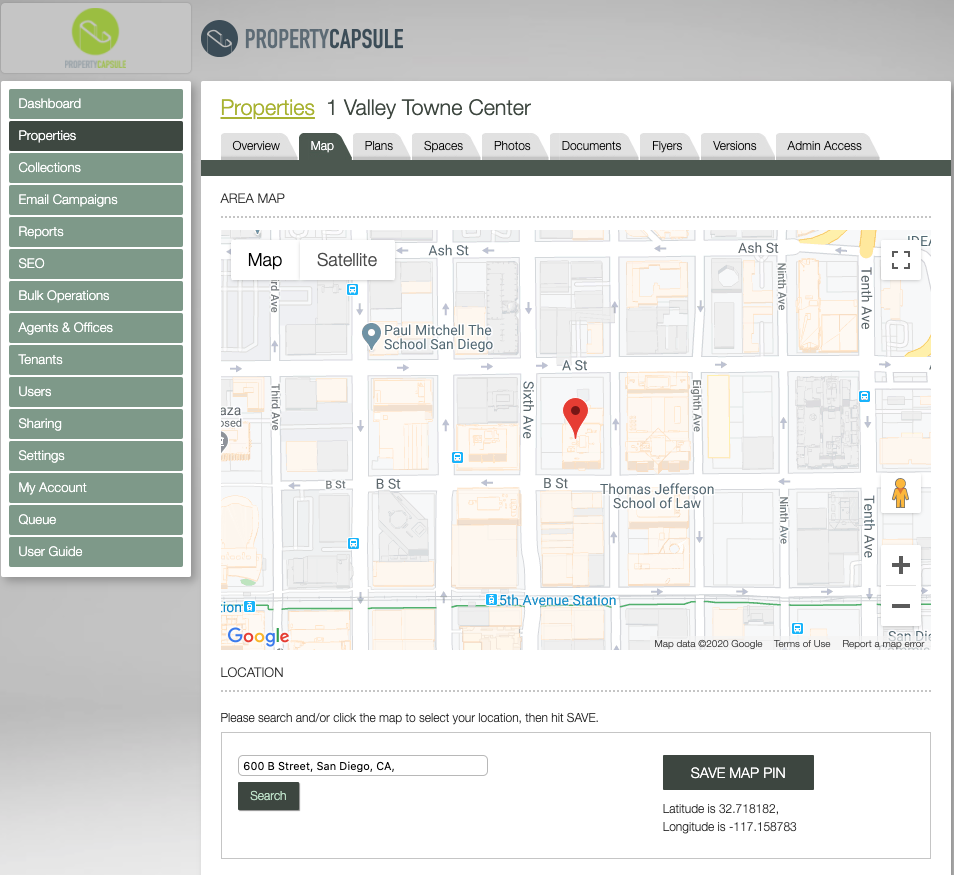Open Reports in sidebar
Image resolution: width=954 pixels, height=875 pixels.
click(96, 232)
